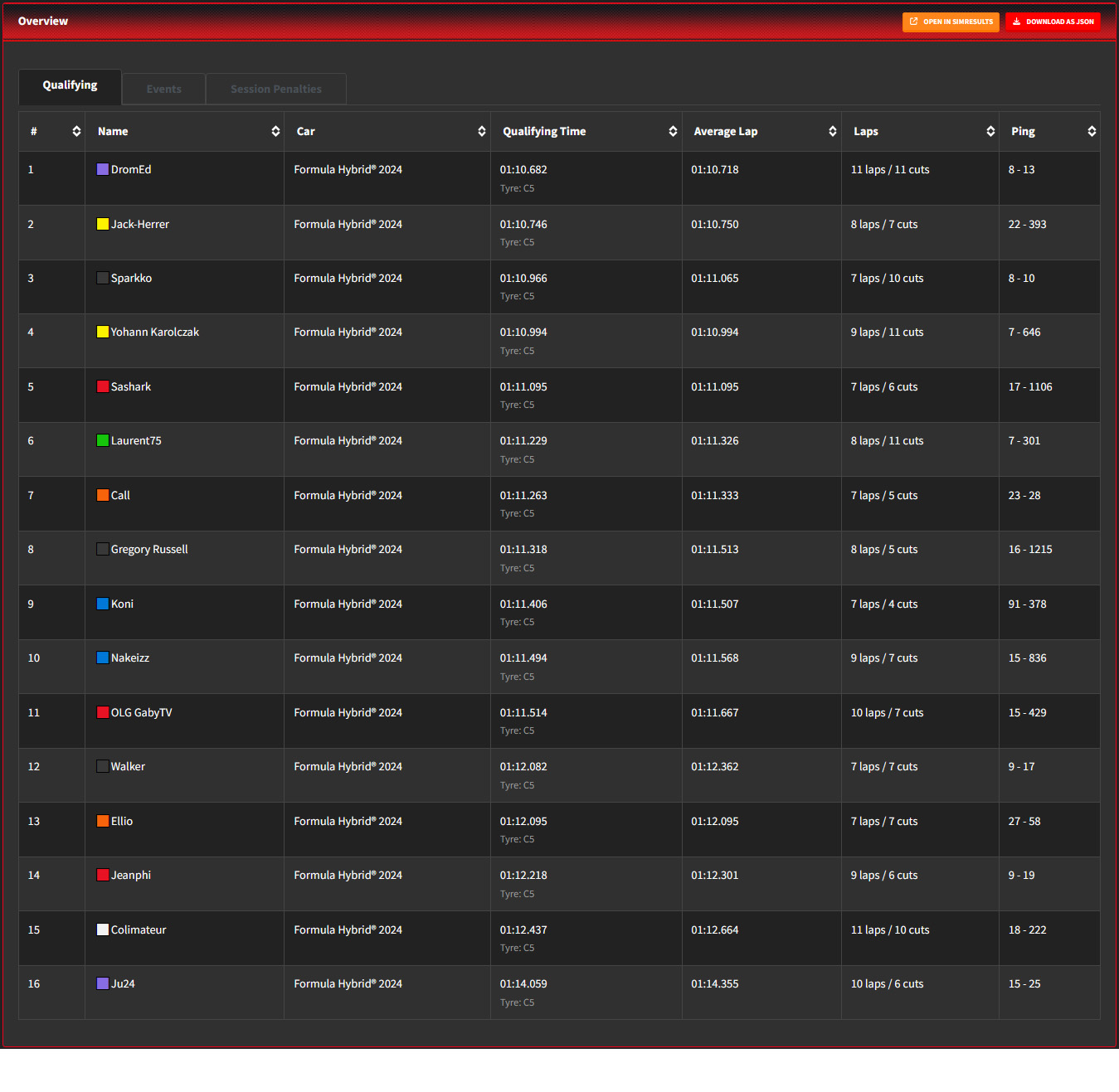
Task: Click qualifying time 01:14.059
Action: tap(523, 983)
